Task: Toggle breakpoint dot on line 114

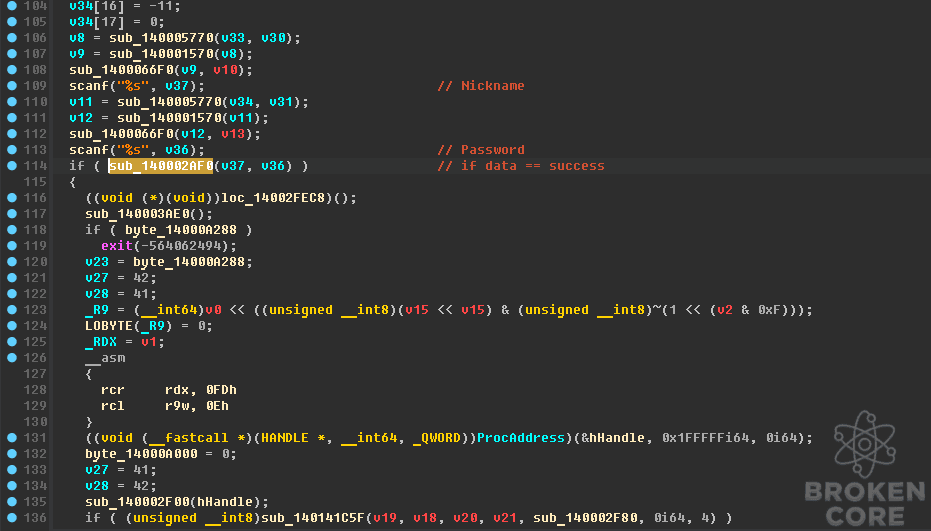Action: click(x=12, y=166)
